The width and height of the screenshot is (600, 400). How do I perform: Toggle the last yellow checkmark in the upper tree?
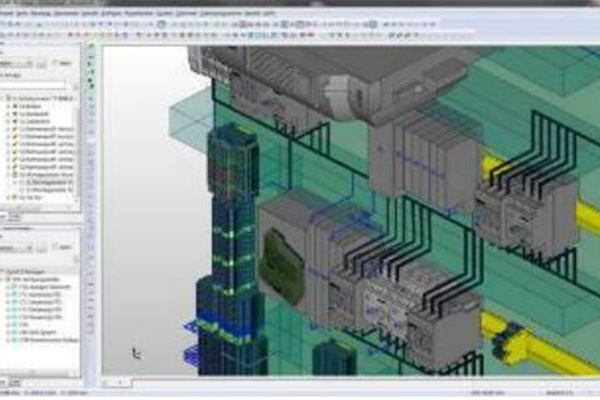coord(16,173)
